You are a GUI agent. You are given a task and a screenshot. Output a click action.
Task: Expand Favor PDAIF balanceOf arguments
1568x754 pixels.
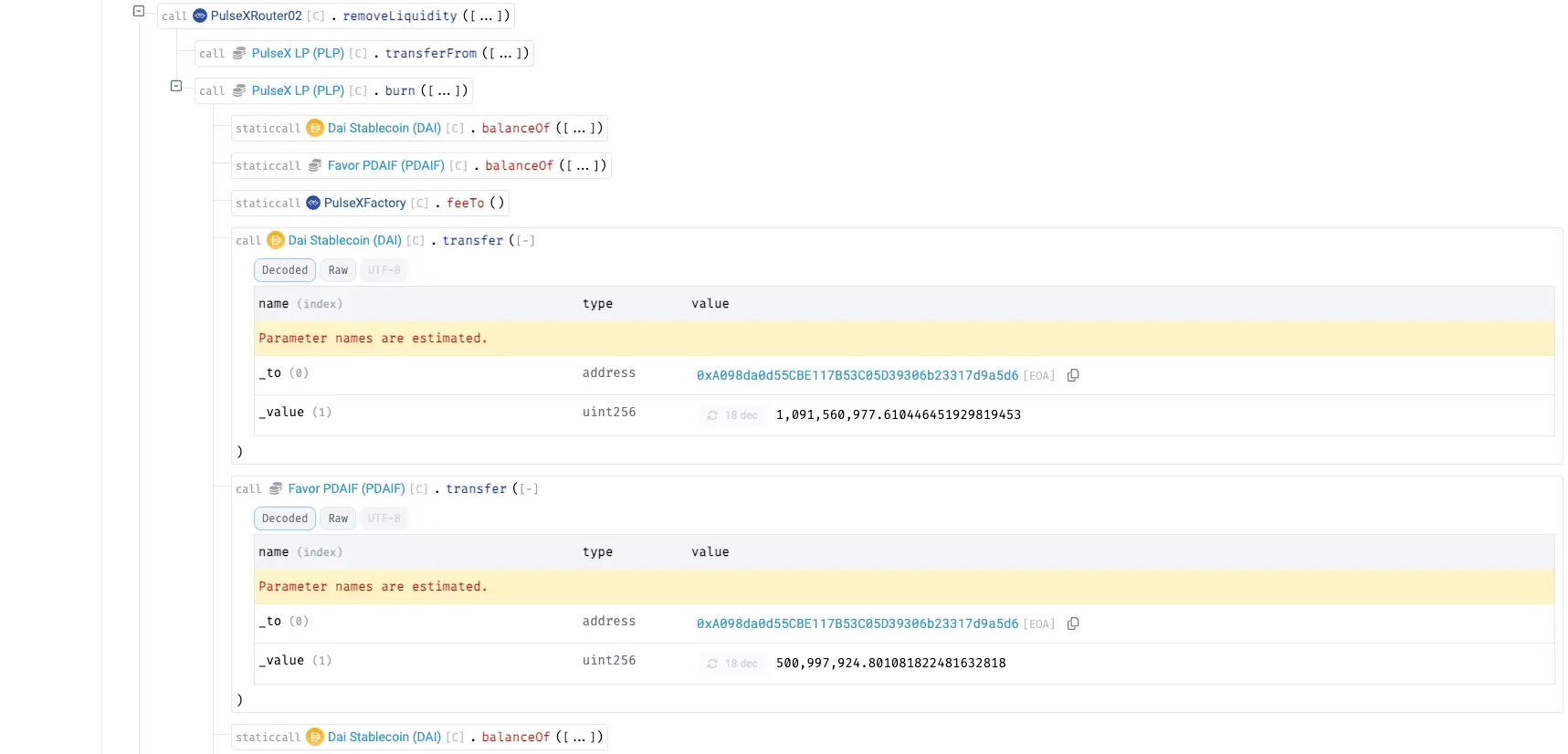point(583,165)
